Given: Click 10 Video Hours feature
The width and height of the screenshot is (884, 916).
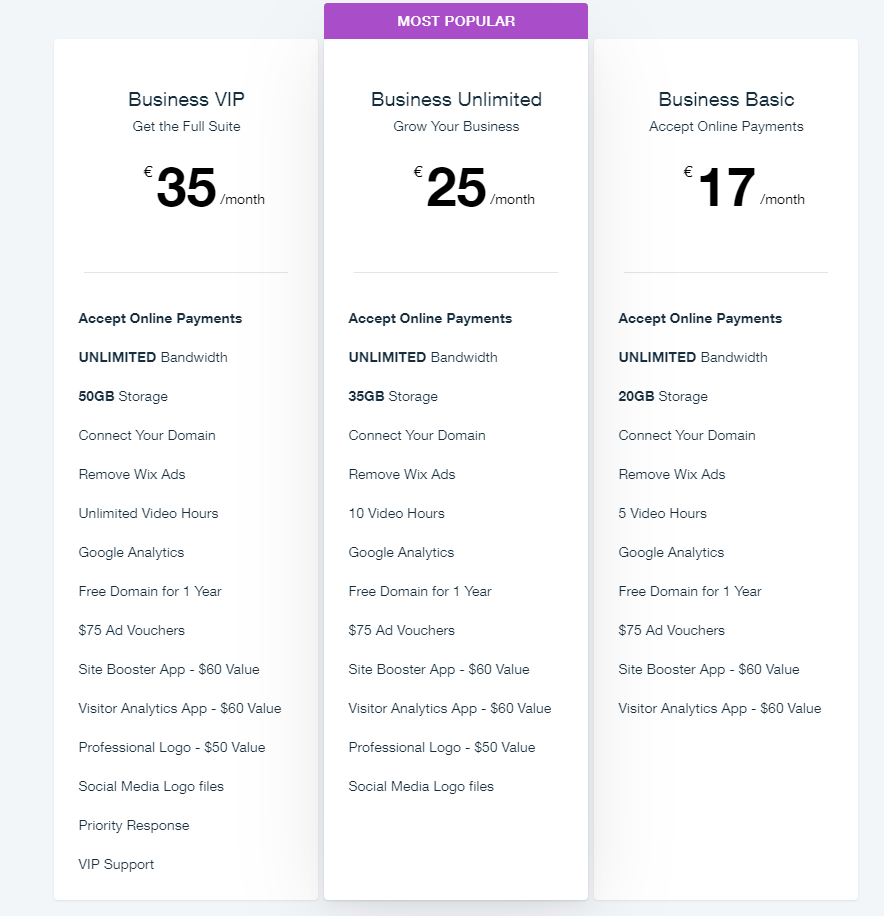Looking at the screenshot, I should (397, 513).
